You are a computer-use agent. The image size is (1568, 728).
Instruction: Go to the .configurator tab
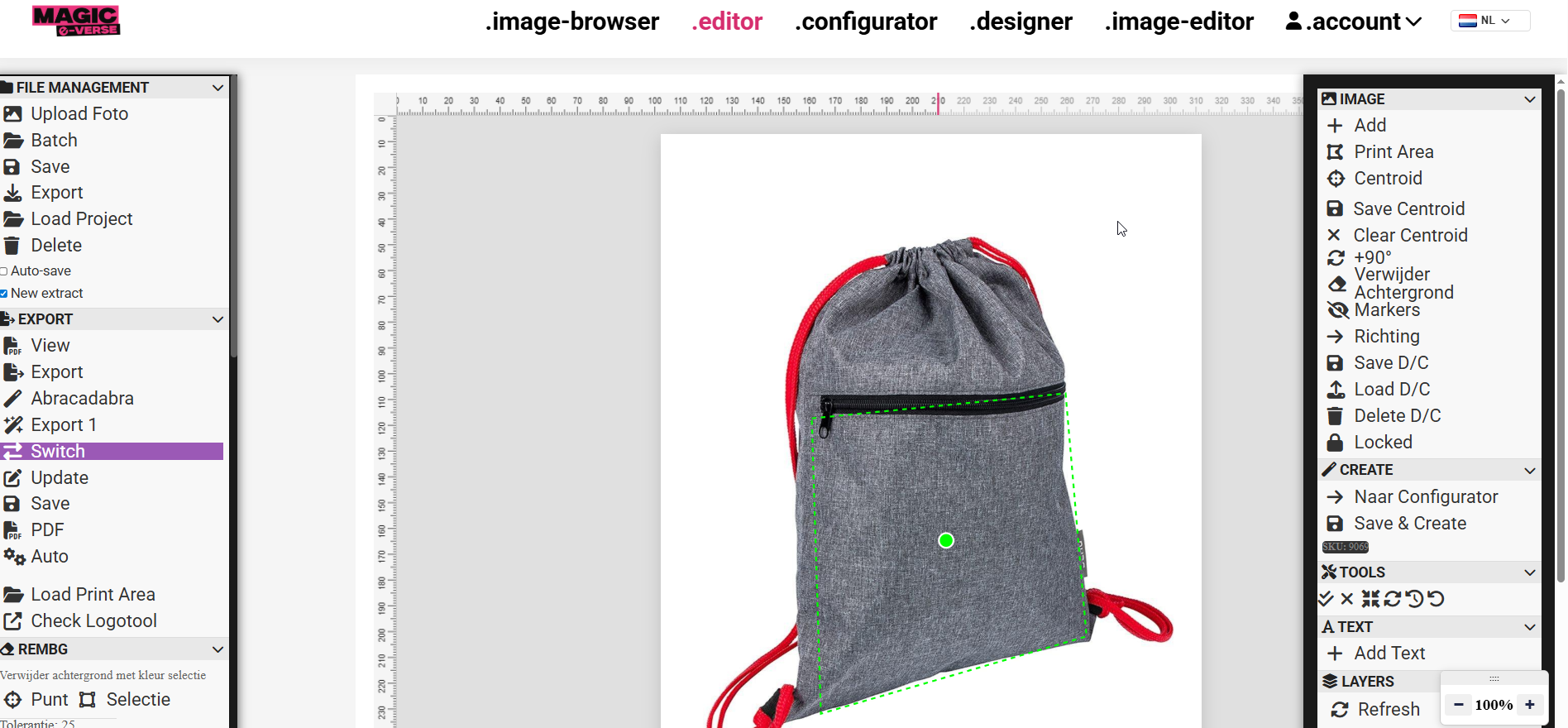(x=865, y=22)
